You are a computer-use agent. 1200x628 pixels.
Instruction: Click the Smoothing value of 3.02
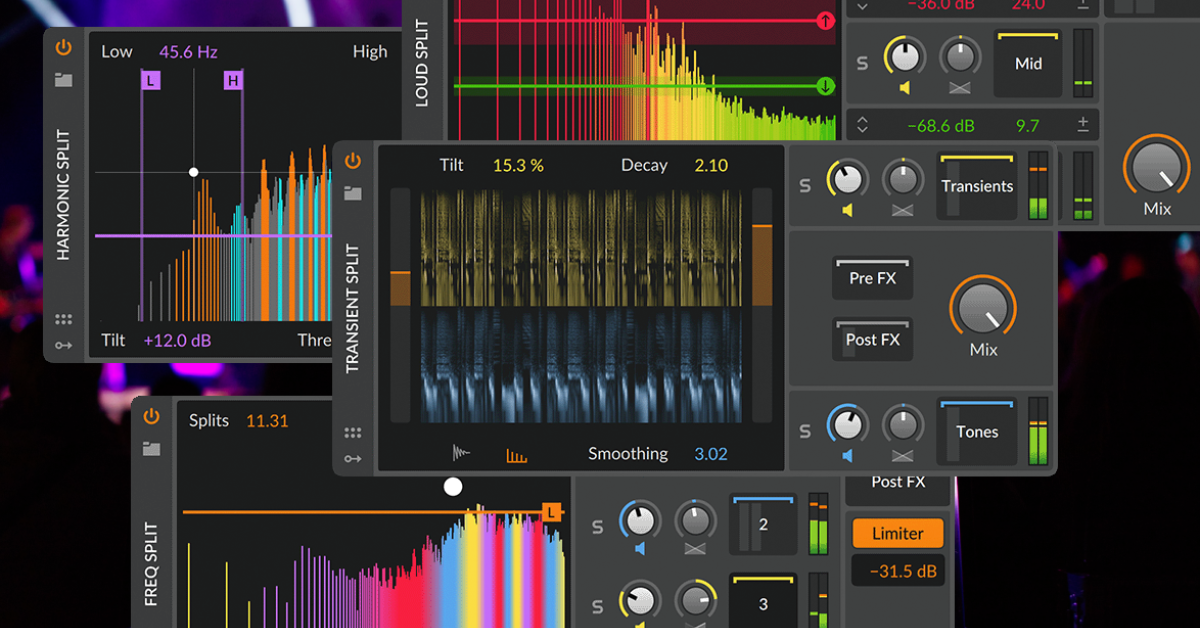[711, 453]
